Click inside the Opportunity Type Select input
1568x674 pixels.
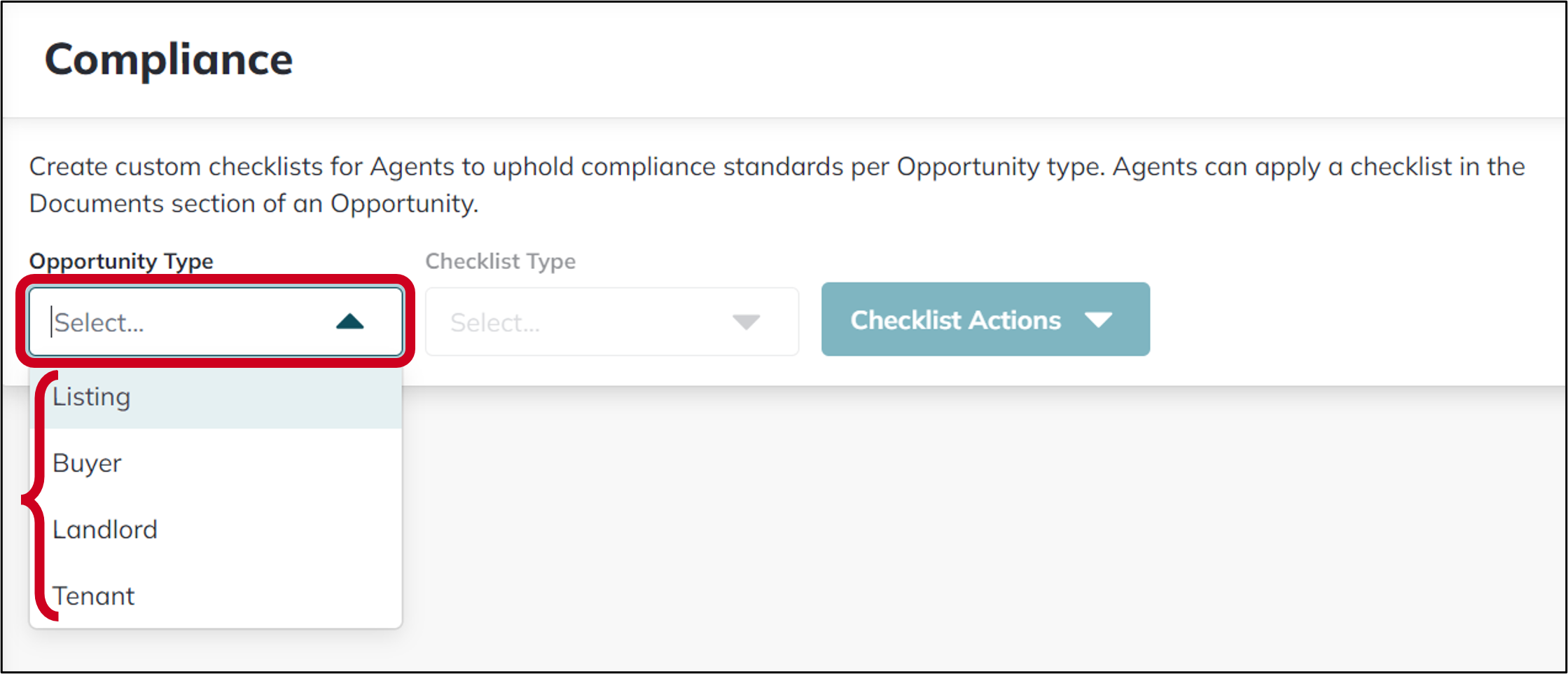[175, 322]
